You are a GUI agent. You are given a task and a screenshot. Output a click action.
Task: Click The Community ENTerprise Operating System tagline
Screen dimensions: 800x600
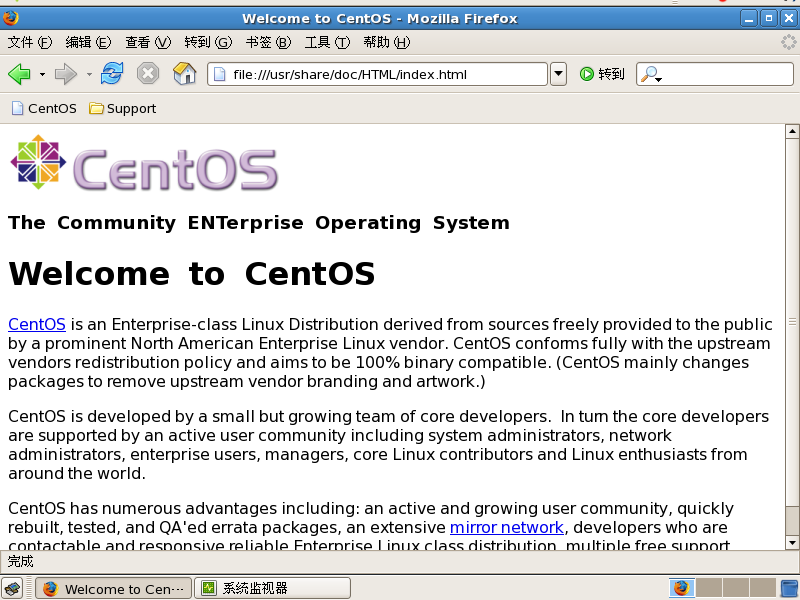[x=259, y=223]
